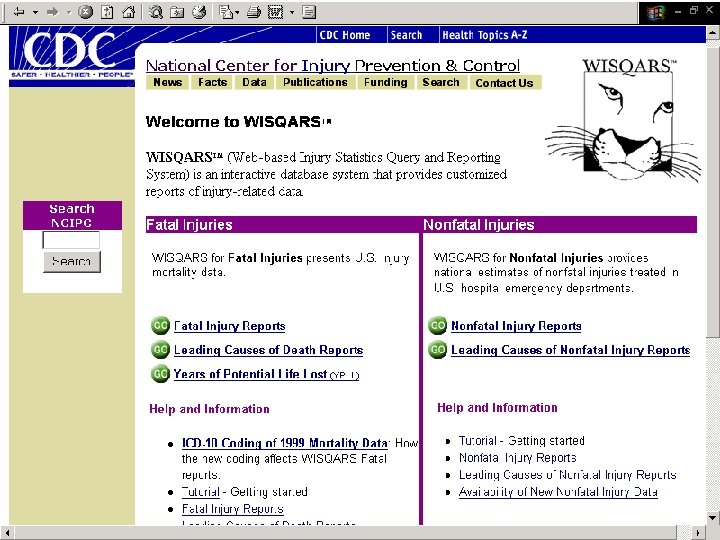Click the WISQARS cat logo image

point(625,120)
